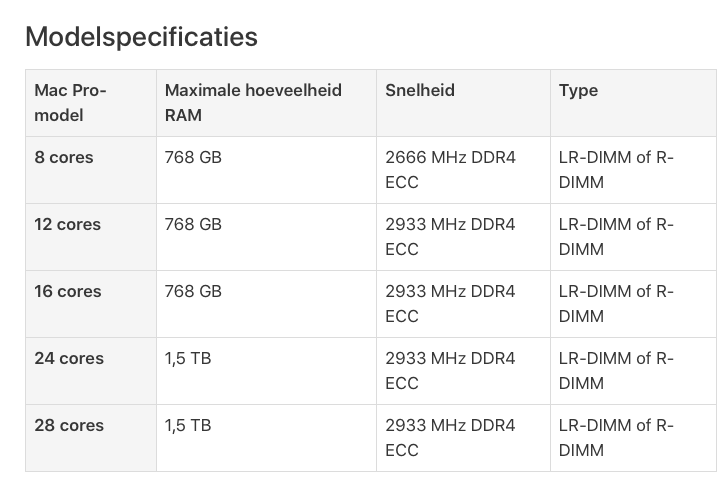Click the 768 GB cell for 8 cores

click(193, 157)
